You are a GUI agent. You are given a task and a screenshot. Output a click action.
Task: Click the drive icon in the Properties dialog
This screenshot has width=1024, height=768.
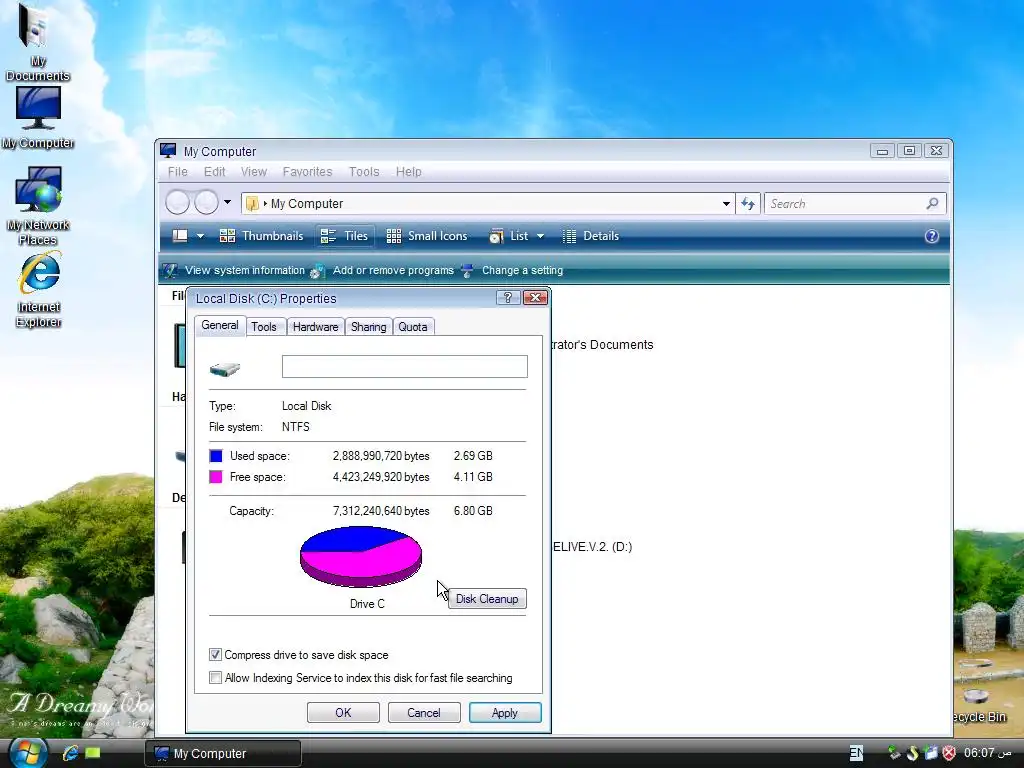[x=225, y=369]
